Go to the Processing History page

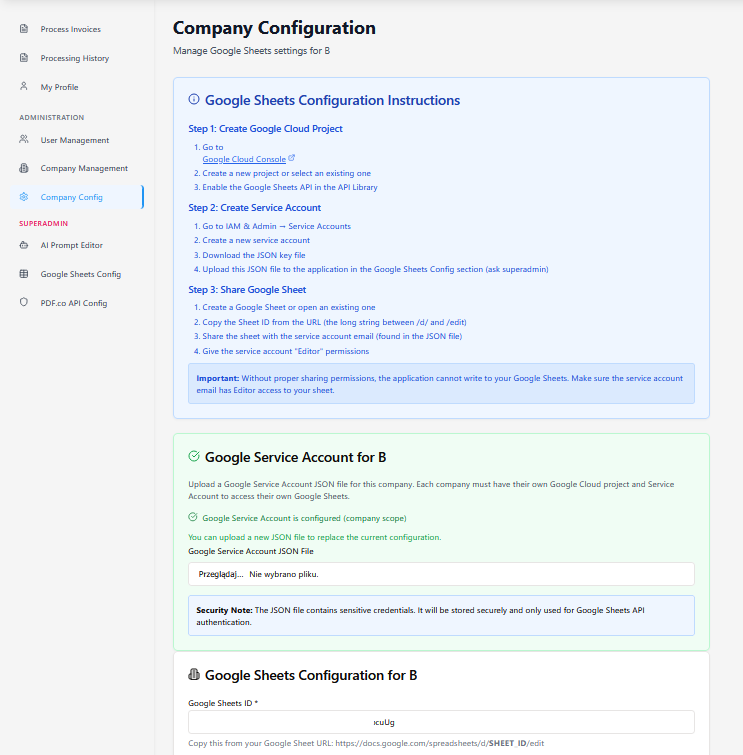74,58
